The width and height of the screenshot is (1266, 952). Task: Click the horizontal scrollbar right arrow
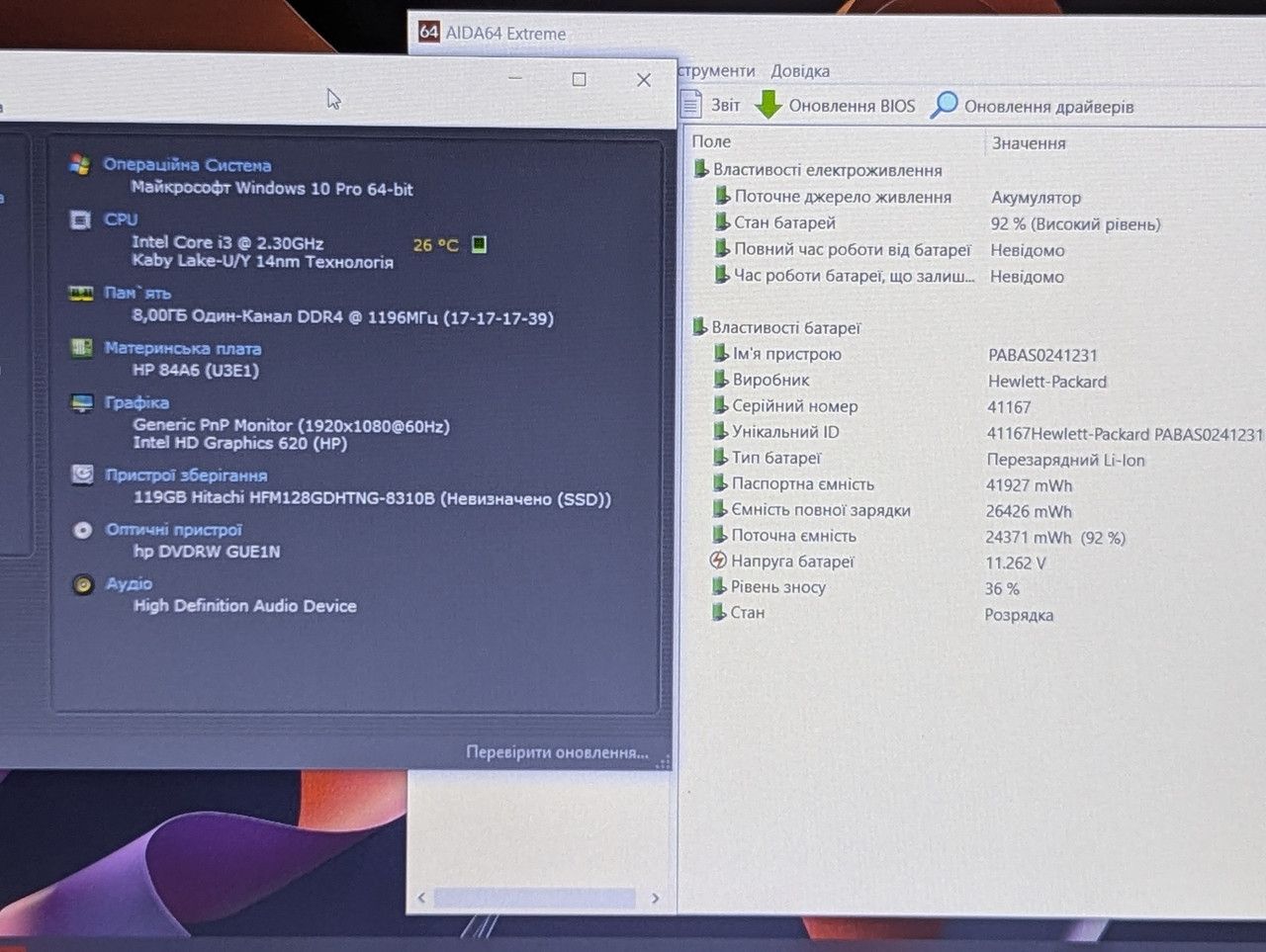(655, 898)
